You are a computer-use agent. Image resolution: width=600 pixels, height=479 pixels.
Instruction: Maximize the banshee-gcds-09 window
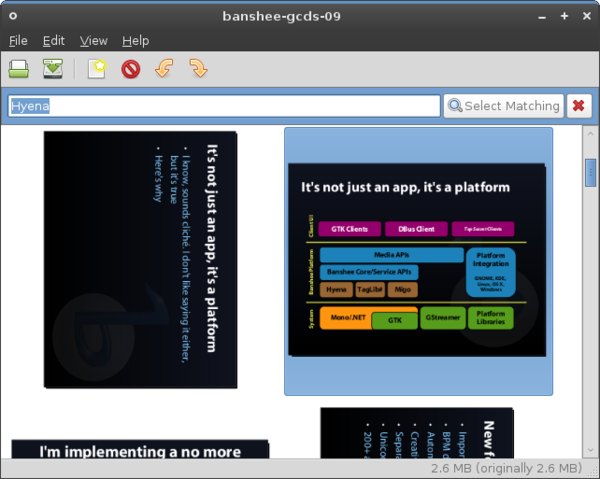click(x=564, y=16)
